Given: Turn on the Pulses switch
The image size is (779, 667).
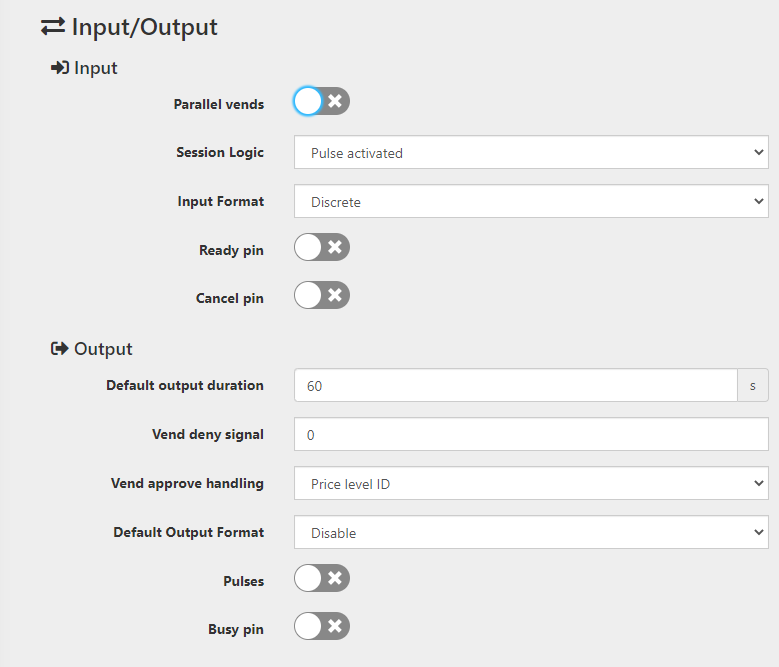Looking at the screenshot, I should [322, 578].
